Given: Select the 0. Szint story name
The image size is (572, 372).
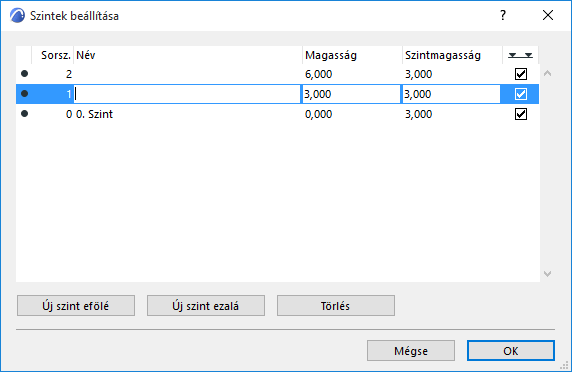Looking at the screenshot, I should pos(94,114).
